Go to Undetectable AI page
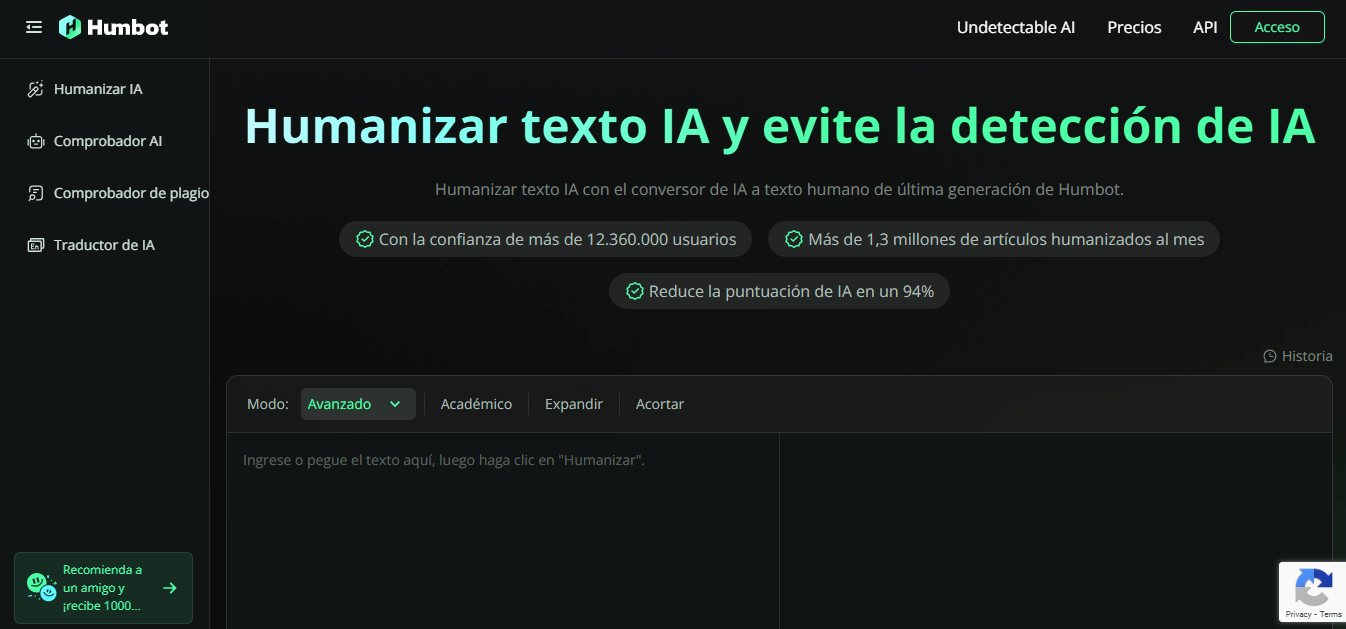The image size is (1346, 629). point(1016,27)
